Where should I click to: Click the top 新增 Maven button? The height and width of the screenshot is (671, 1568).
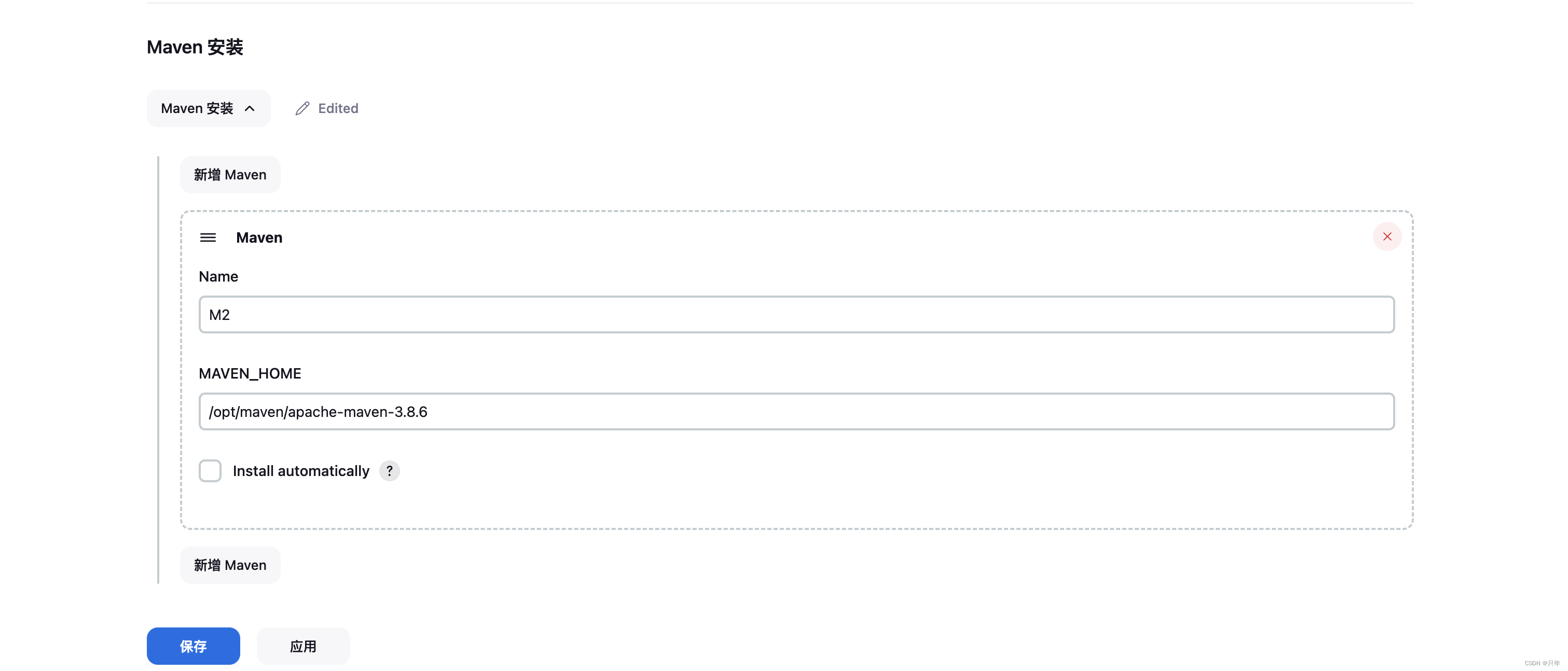coord(230,175)
